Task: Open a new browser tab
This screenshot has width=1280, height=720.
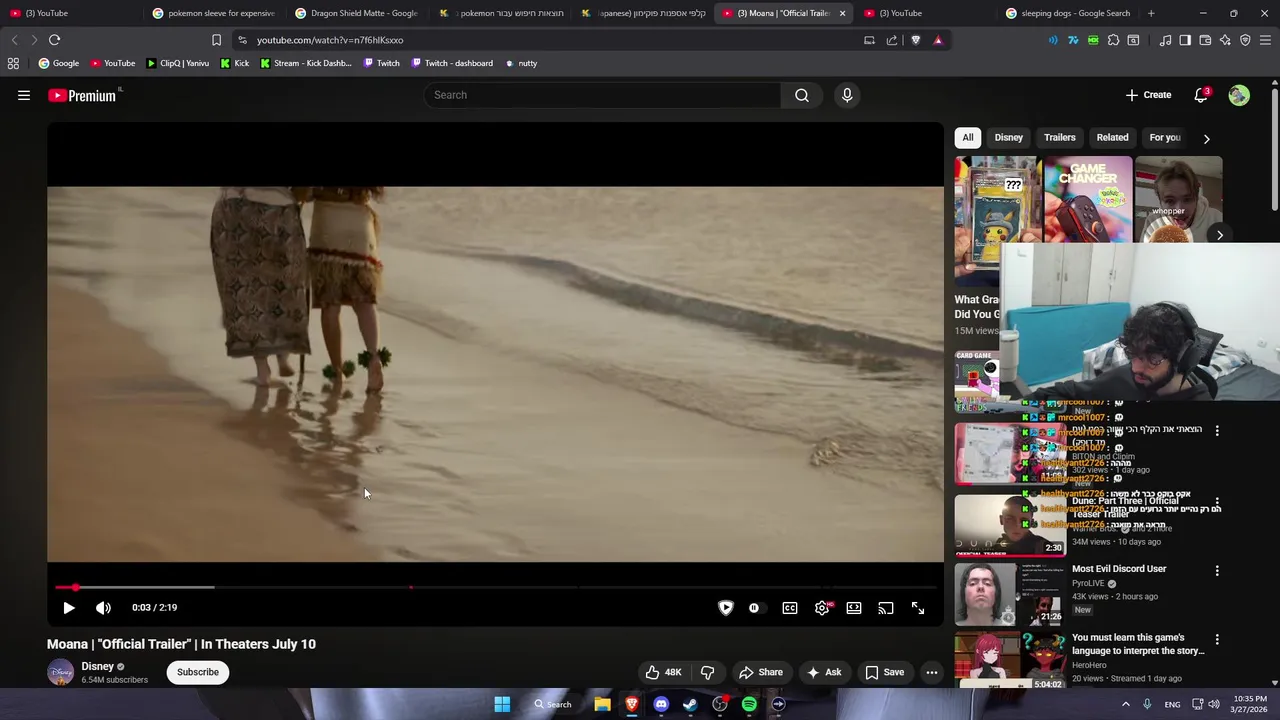Action: 1151,13
